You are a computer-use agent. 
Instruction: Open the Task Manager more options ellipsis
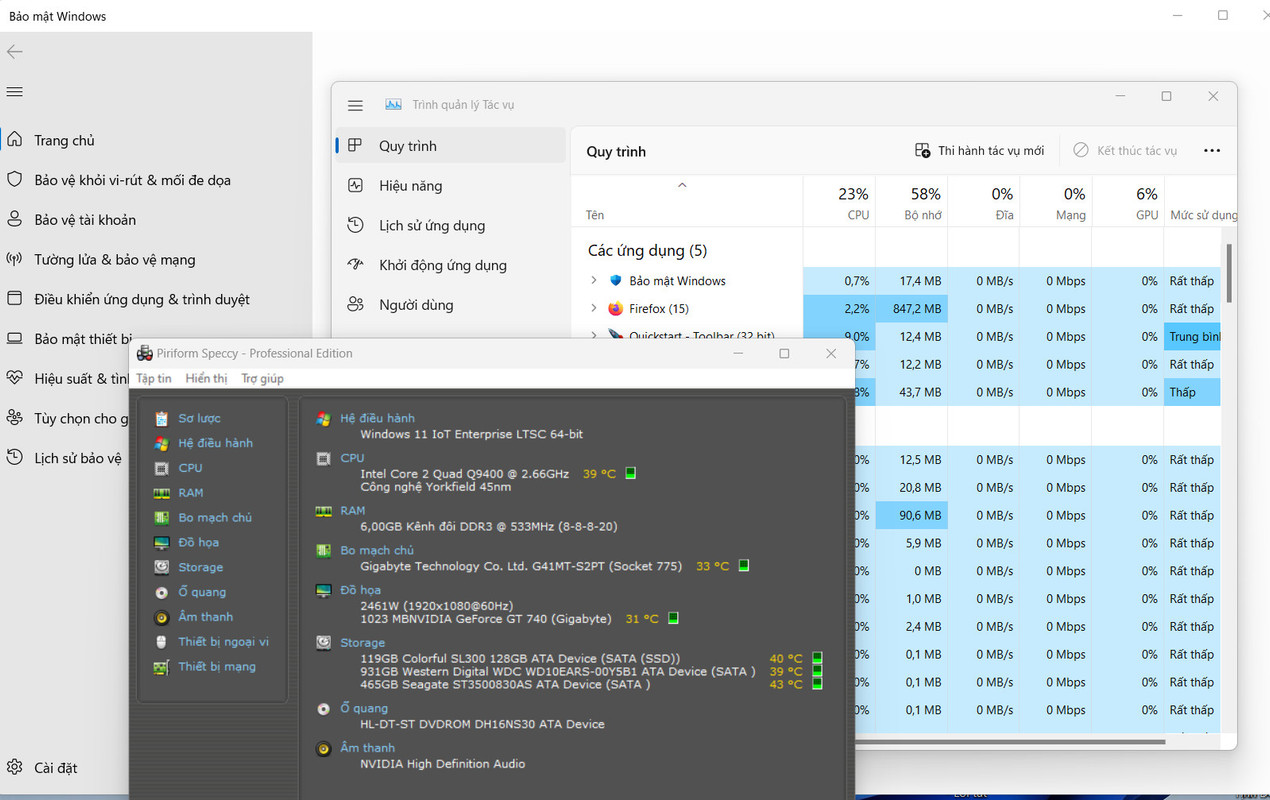point(1212,151)
